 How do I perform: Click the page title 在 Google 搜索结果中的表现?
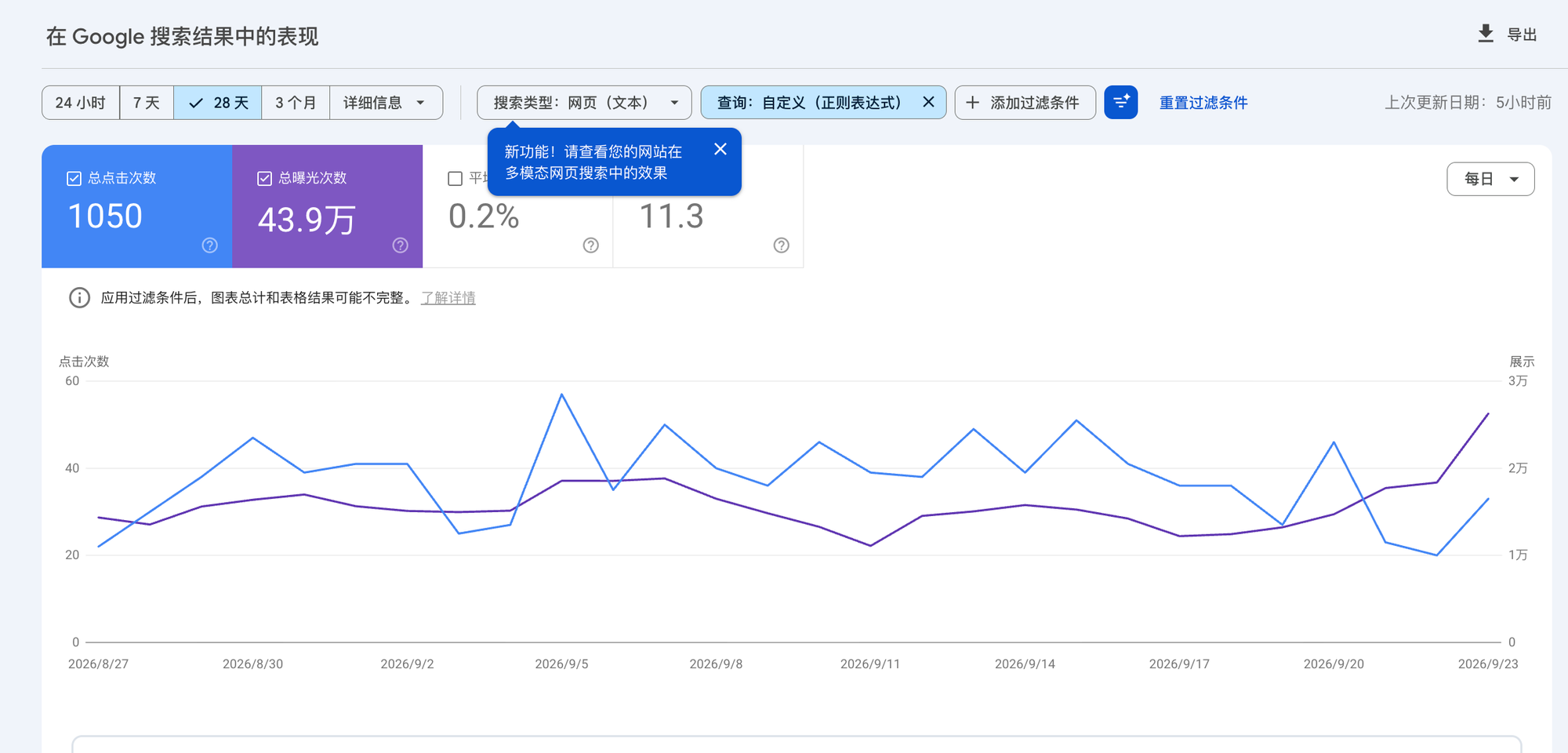pyautogui.click(x=182, y=37)
